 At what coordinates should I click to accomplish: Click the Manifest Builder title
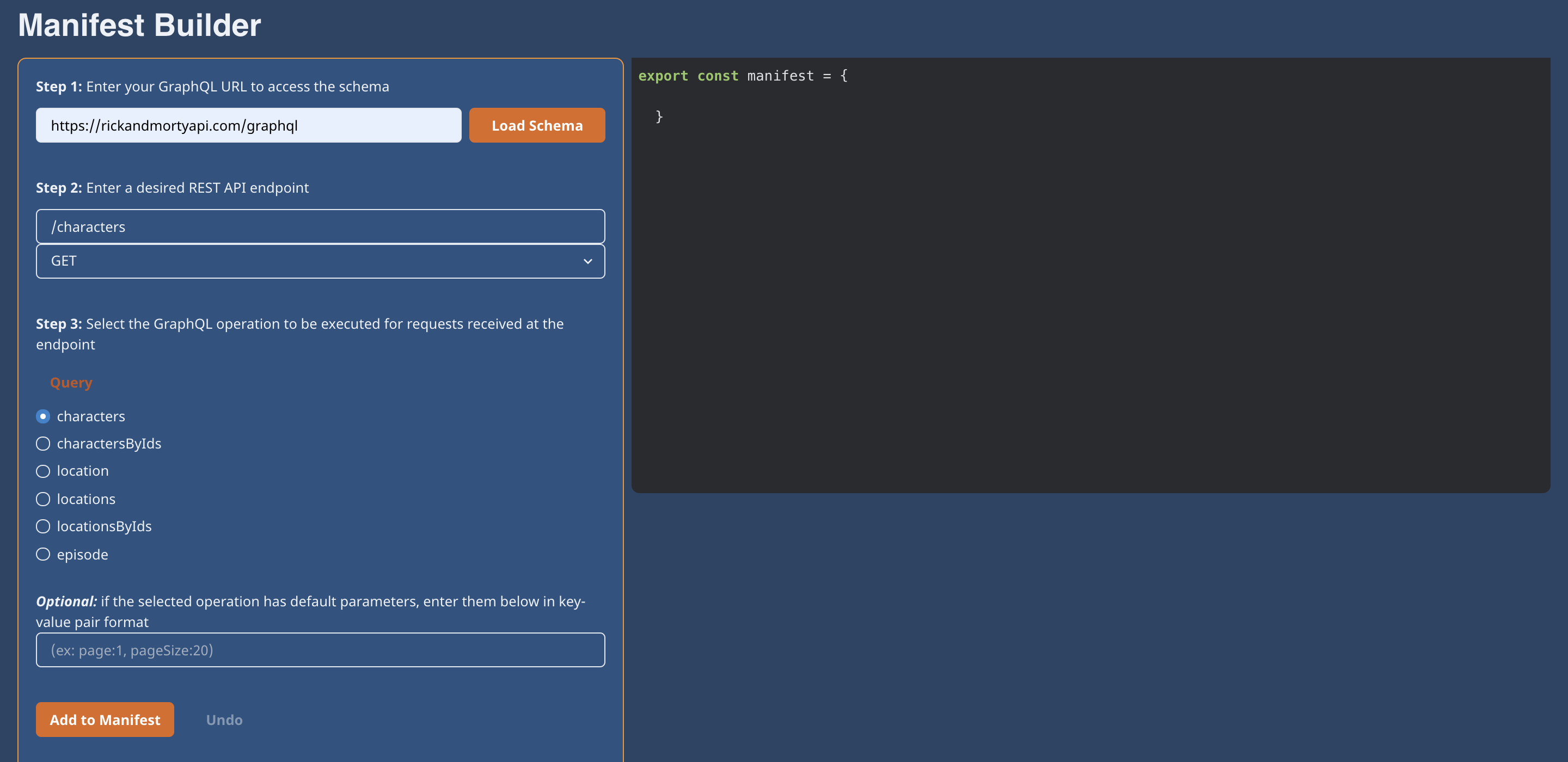coord(139,26)
